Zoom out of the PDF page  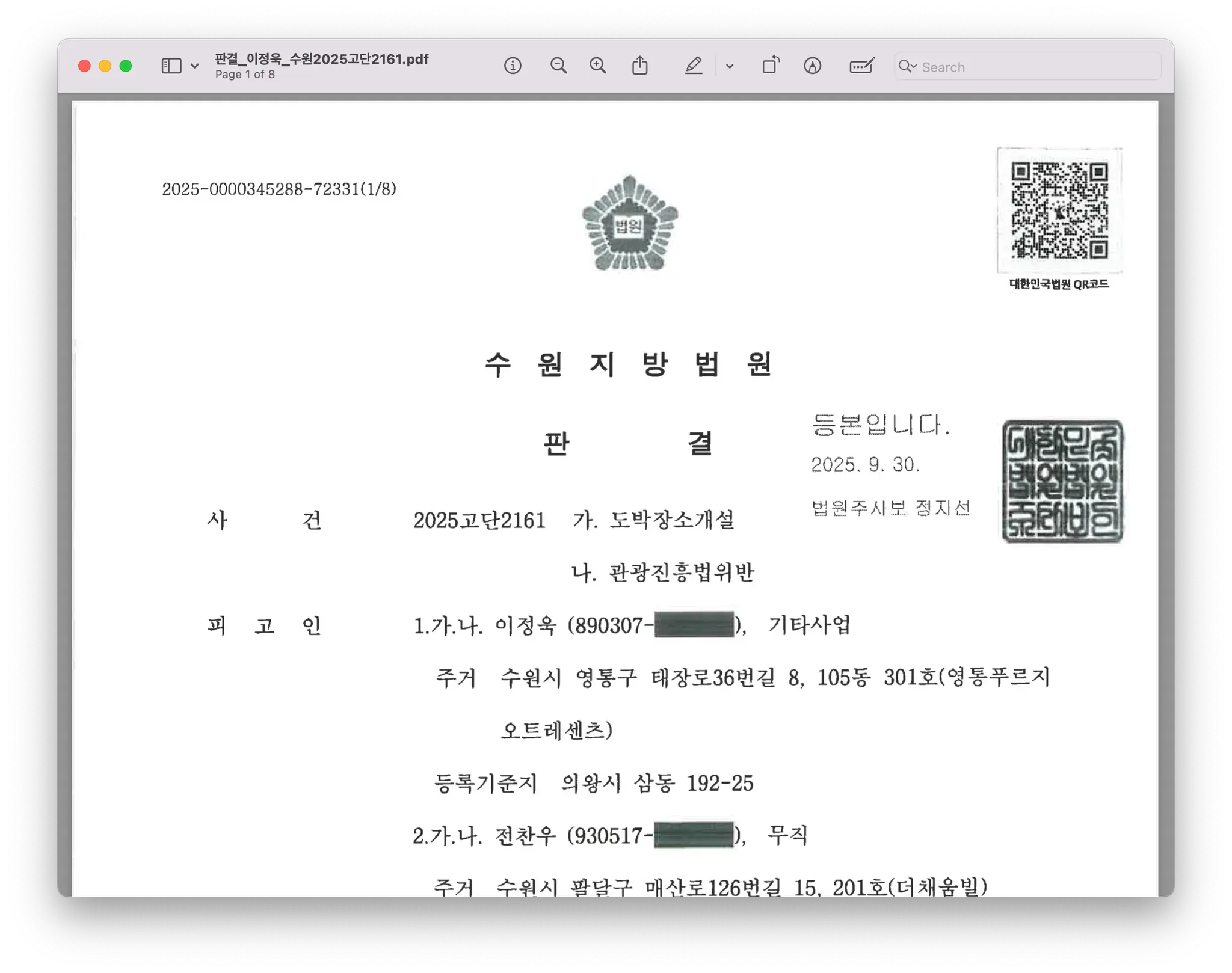[558, 66]
